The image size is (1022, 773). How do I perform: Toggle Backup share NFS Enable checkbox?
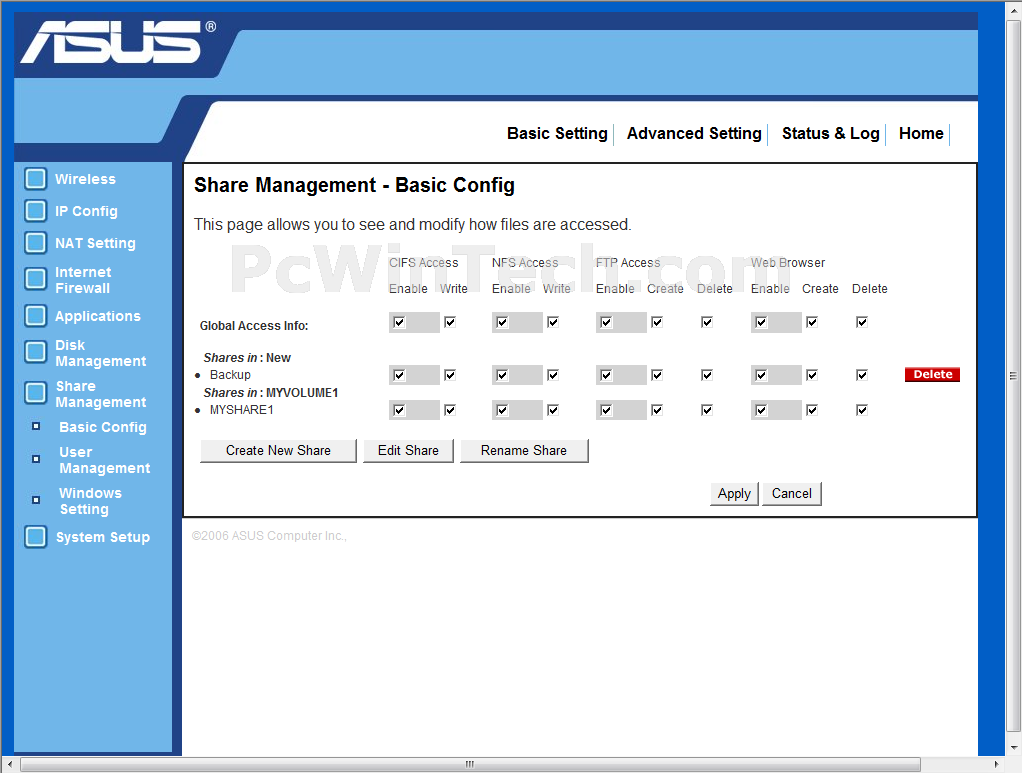[x=502, y=375]
